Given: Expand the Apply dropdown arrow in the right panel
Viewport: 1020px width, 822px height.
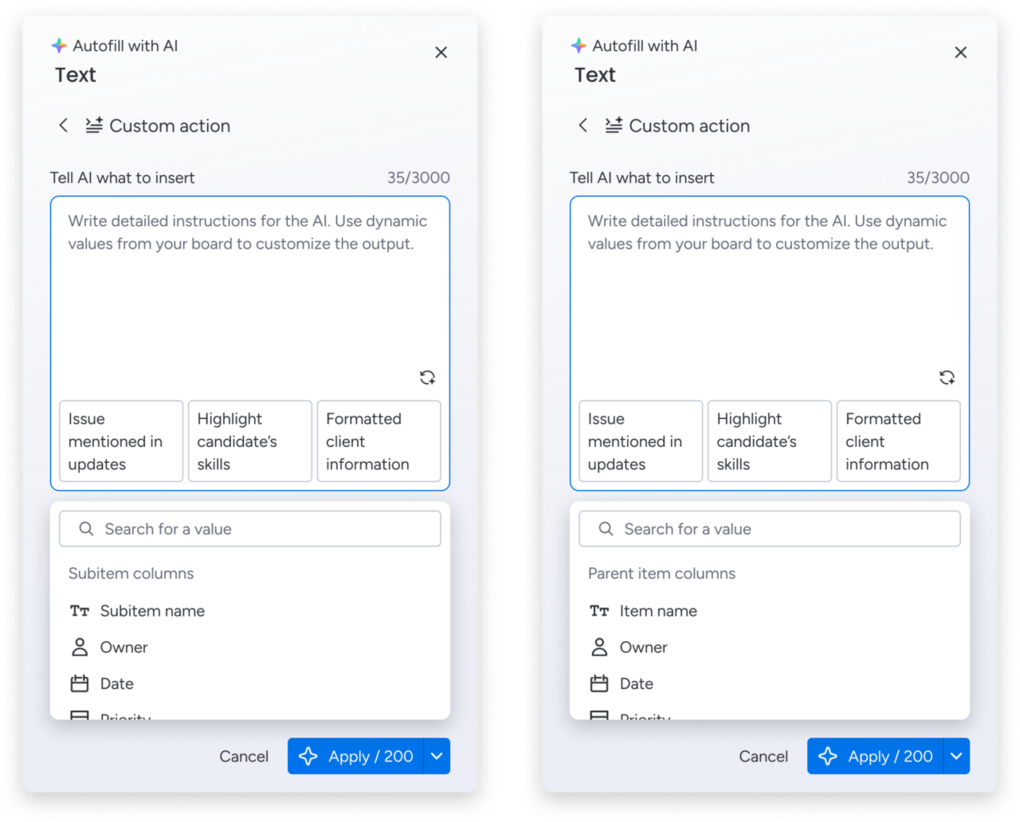Looking at the screenshot, I should pos(956,756).
